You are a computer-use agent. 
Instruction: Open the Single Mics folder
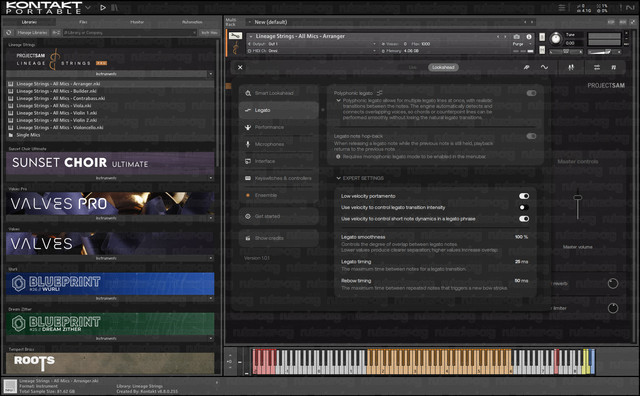coord(28,135)
